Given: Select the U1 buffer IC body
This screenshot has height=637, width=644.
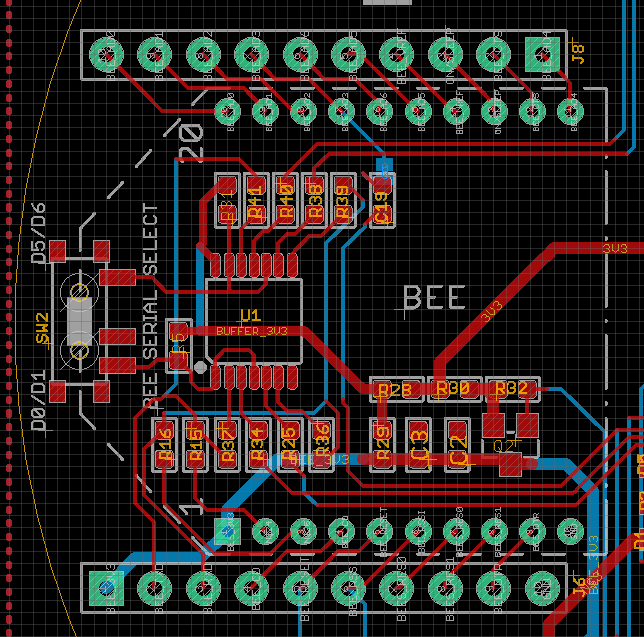Looking at the screenshot, I should point(254,321).
